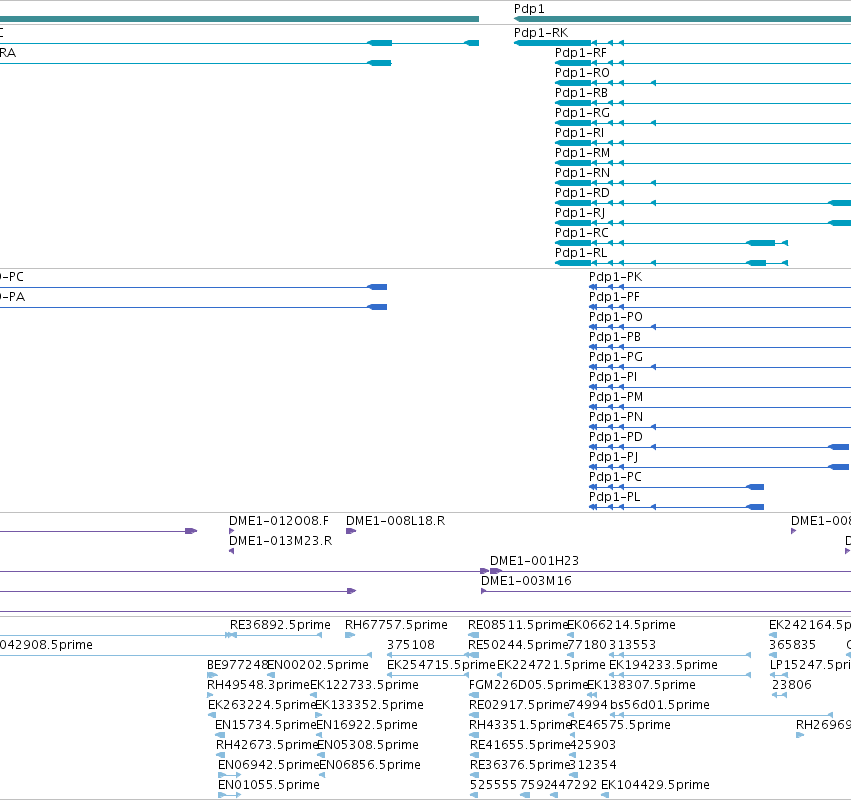This screenshot has width=851, height=800.
Task: Click protein Pdp1-PK label
Action: tap(615, 277)
